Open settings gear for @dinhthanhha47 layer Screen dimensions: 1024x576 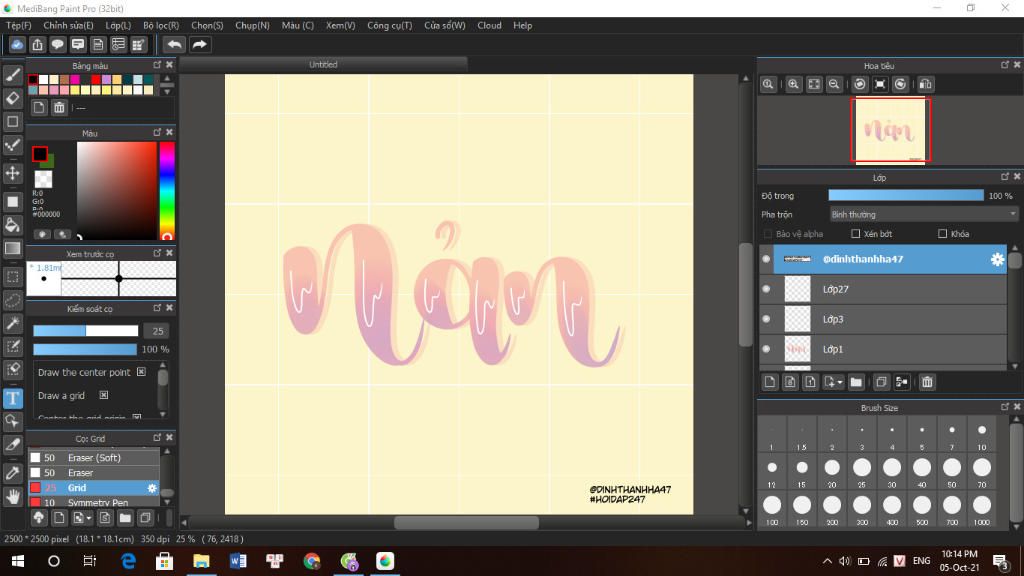pos(997,259)
